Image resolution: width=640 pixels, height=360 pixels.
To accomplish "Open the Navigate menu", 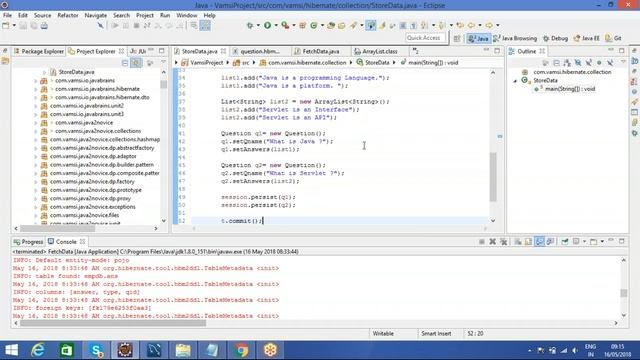I will point(96,15).
